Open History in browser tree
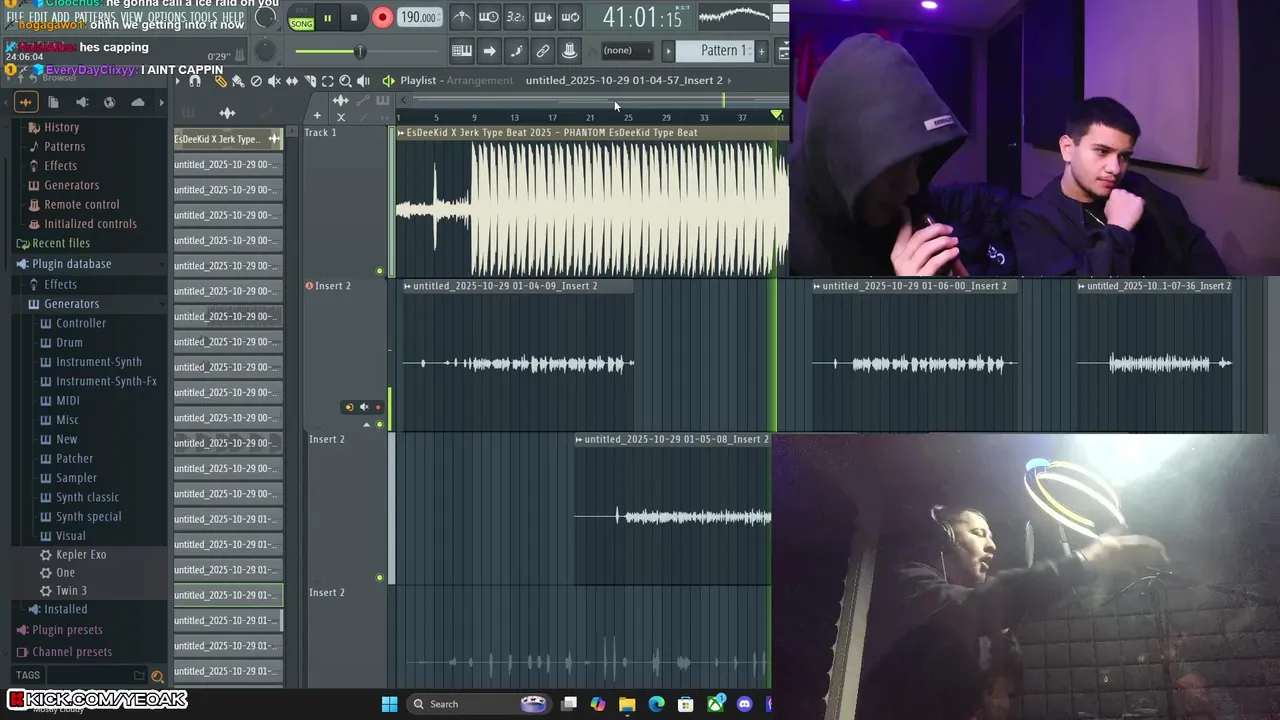1280x720 pixels. [61, 127]
